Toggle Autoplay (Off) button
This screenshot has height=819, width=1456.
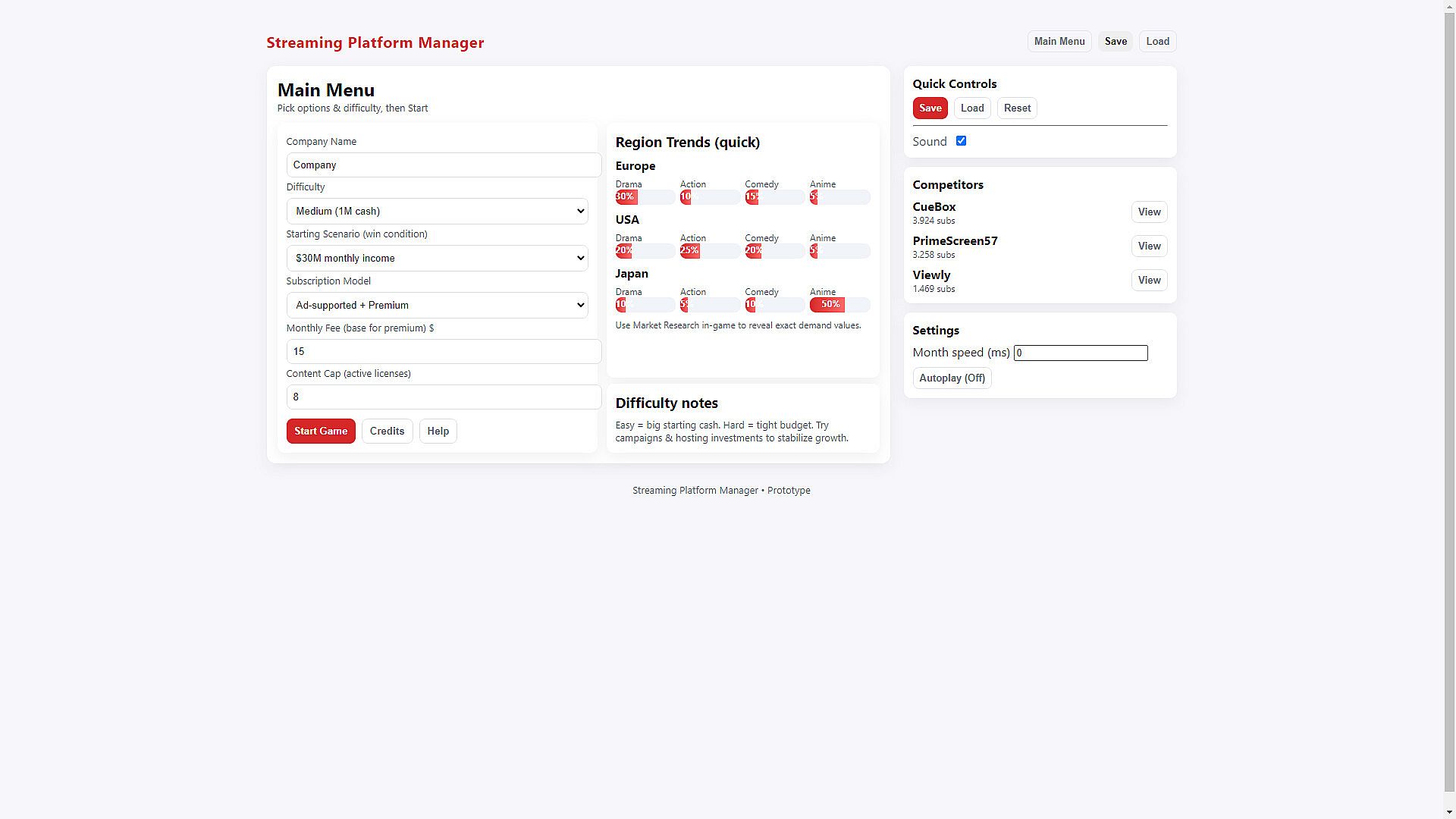point(952,378)
